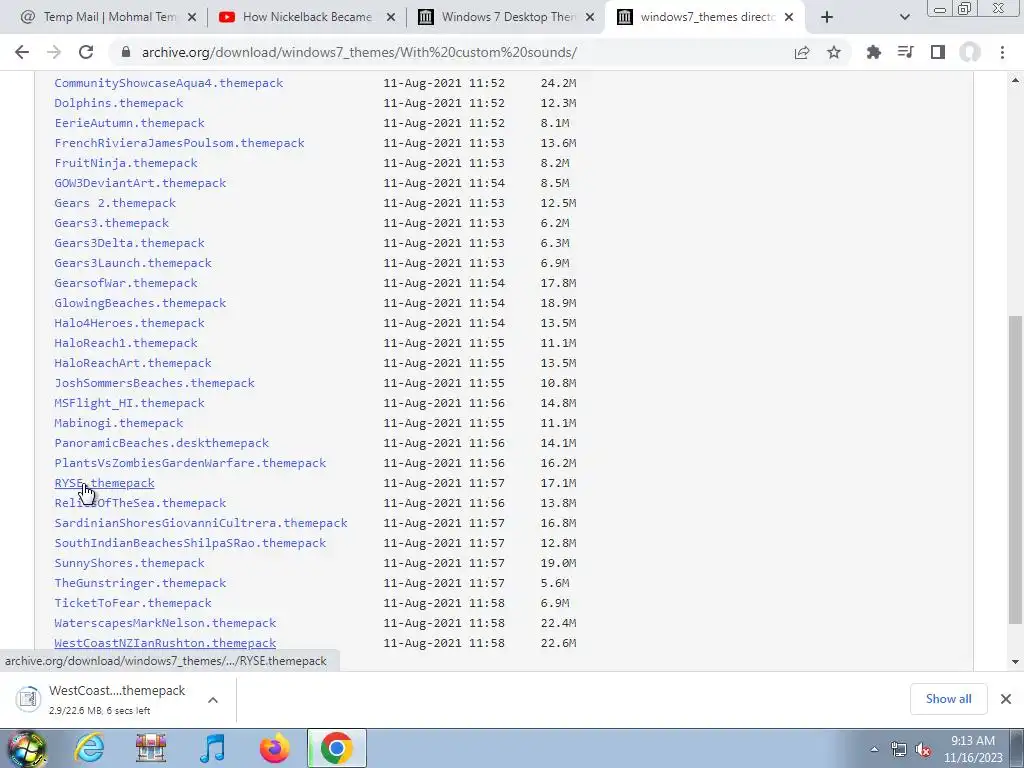
Task: Show all downloads
Action: (x=948, y=699)
